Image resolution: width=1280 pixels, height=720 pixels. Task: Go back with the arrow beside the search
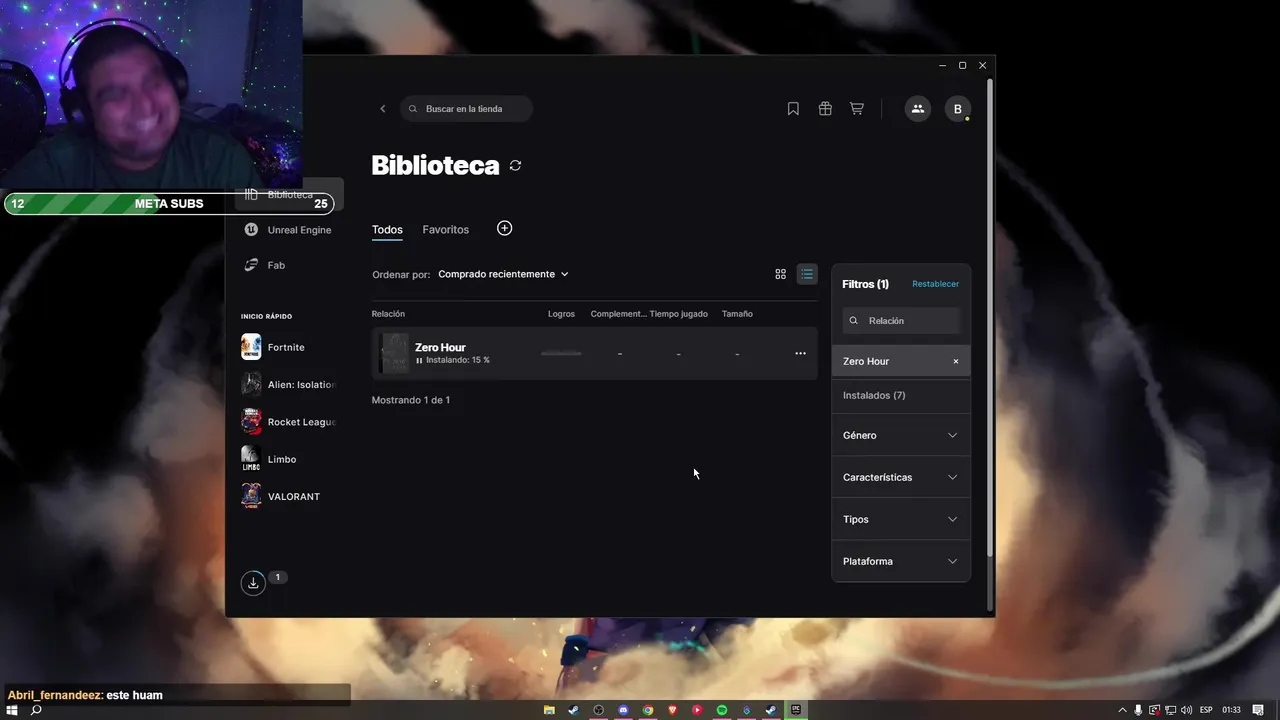[382, 109]
